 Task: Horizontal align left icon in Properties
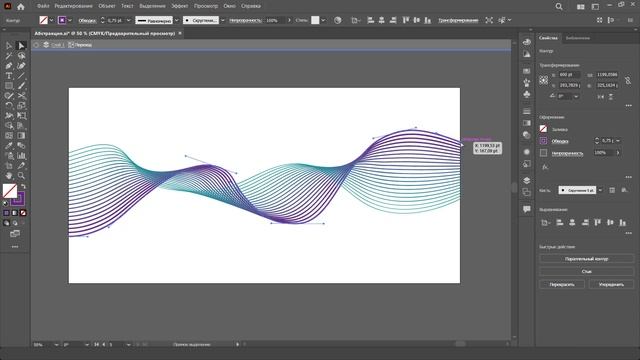tap(560, 222)
